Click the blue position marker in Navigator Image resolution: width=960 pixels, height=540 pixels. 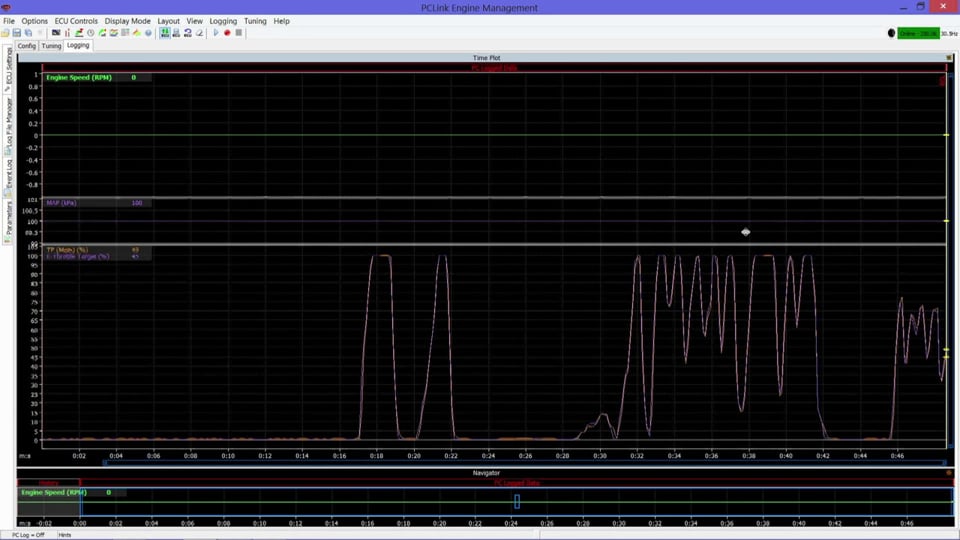[x=517, y=501]
